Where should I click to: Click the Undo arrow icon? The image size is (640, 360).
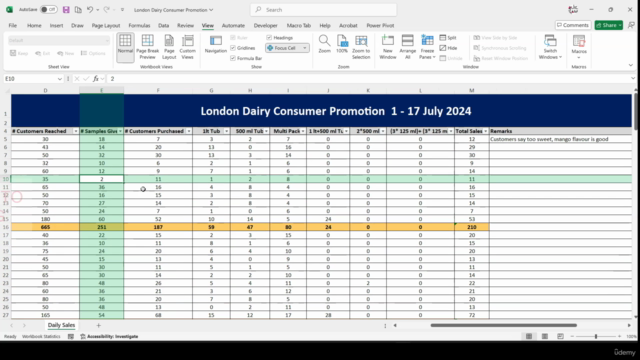click(90, 9)
